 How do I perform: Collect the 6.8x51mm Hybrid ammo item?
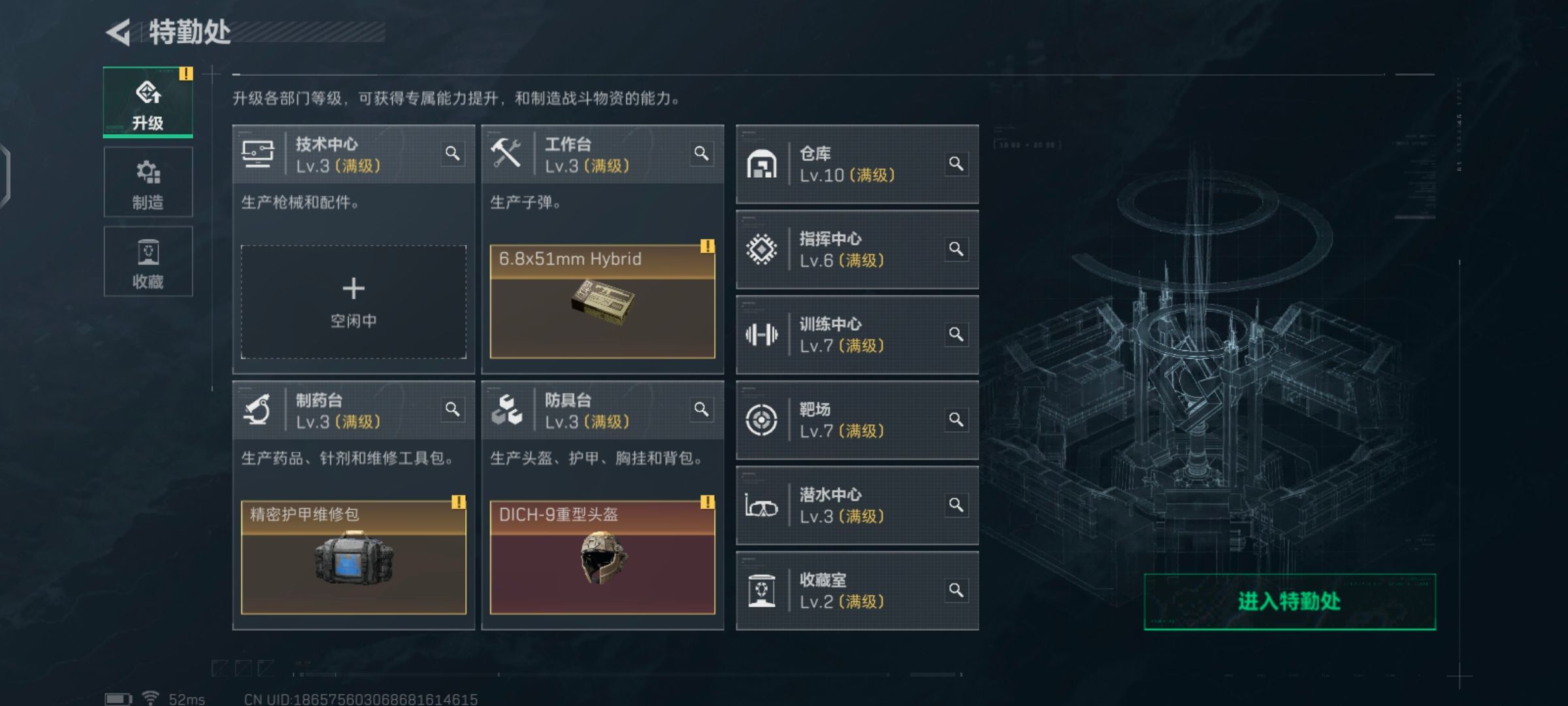(602, 302)
